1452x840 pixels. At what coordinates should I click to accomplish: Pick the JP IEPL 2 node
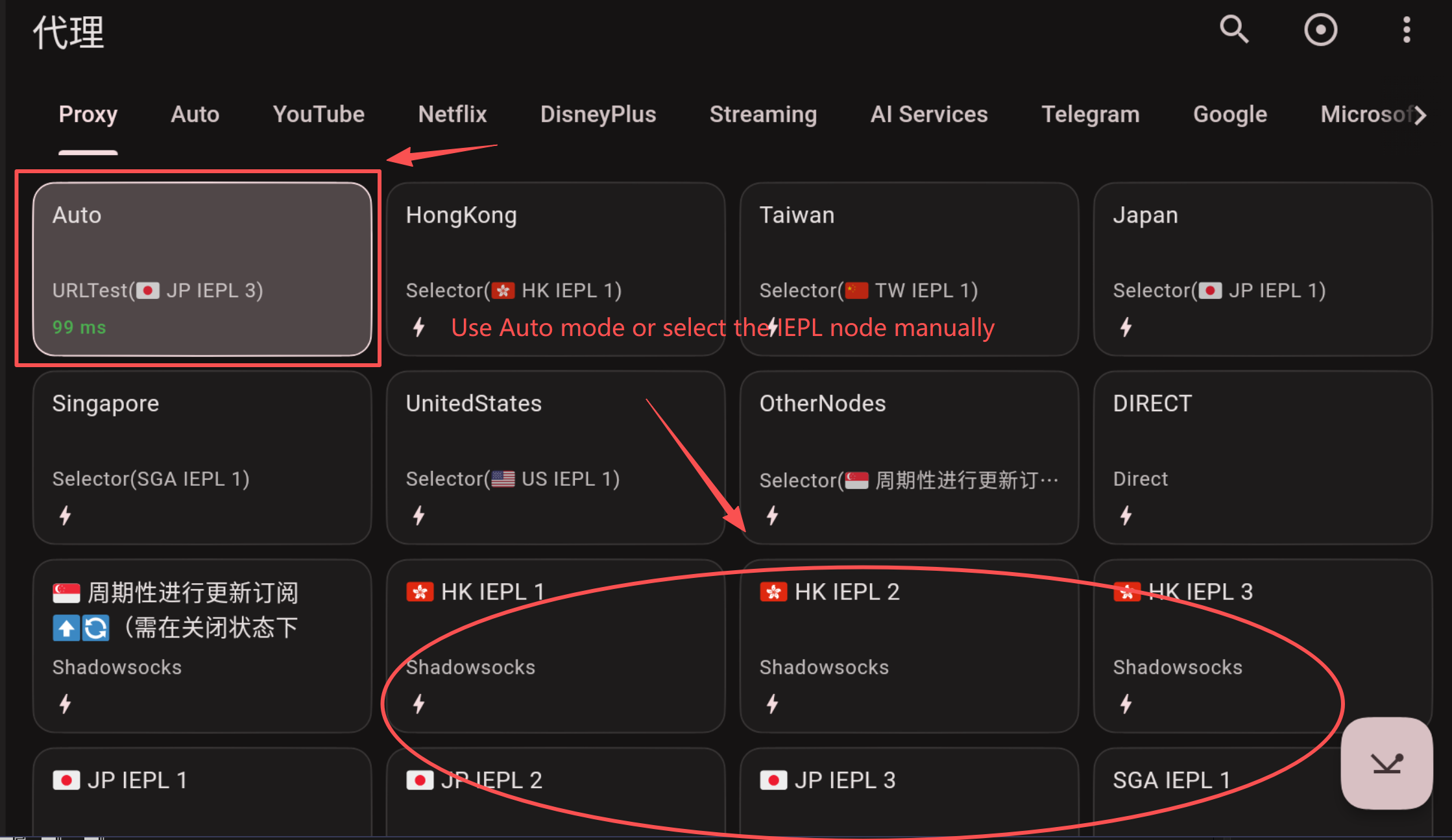click(556, 793)
